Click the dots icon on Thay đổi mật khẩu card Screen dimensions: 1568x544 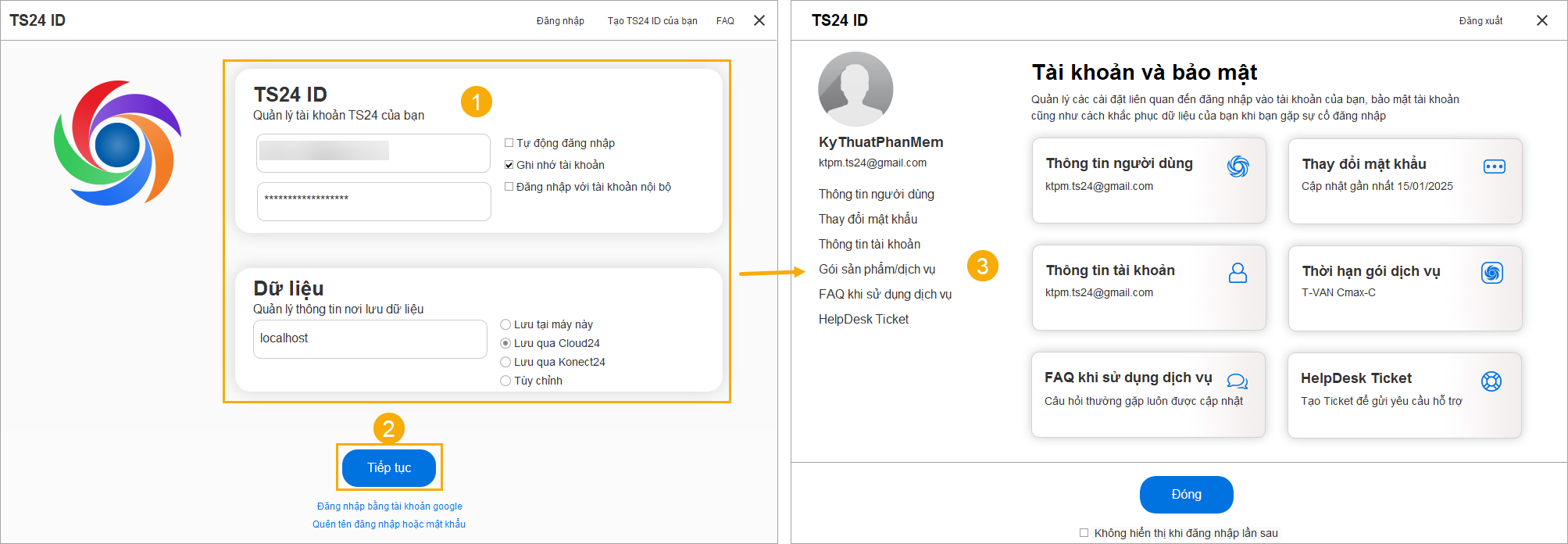tap(1494, 166)
